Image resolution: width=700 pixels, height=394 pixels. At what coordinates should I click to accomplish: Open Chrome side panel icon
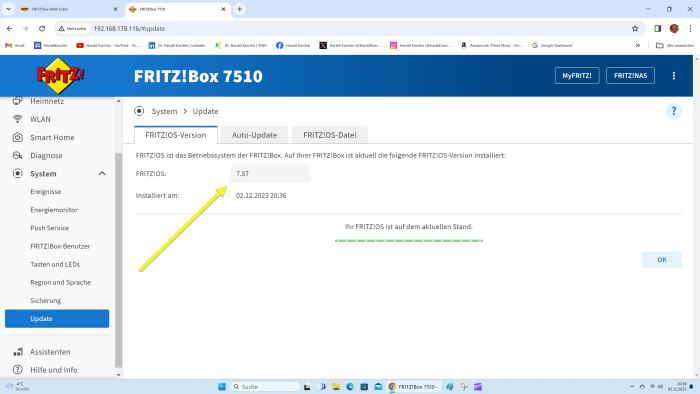[658, 29]
